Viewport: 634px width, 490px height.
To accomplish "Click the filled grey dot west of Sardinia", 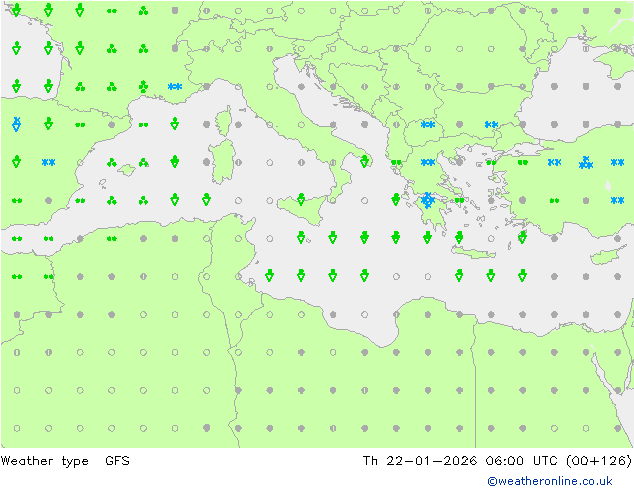I will click(207, 162).
